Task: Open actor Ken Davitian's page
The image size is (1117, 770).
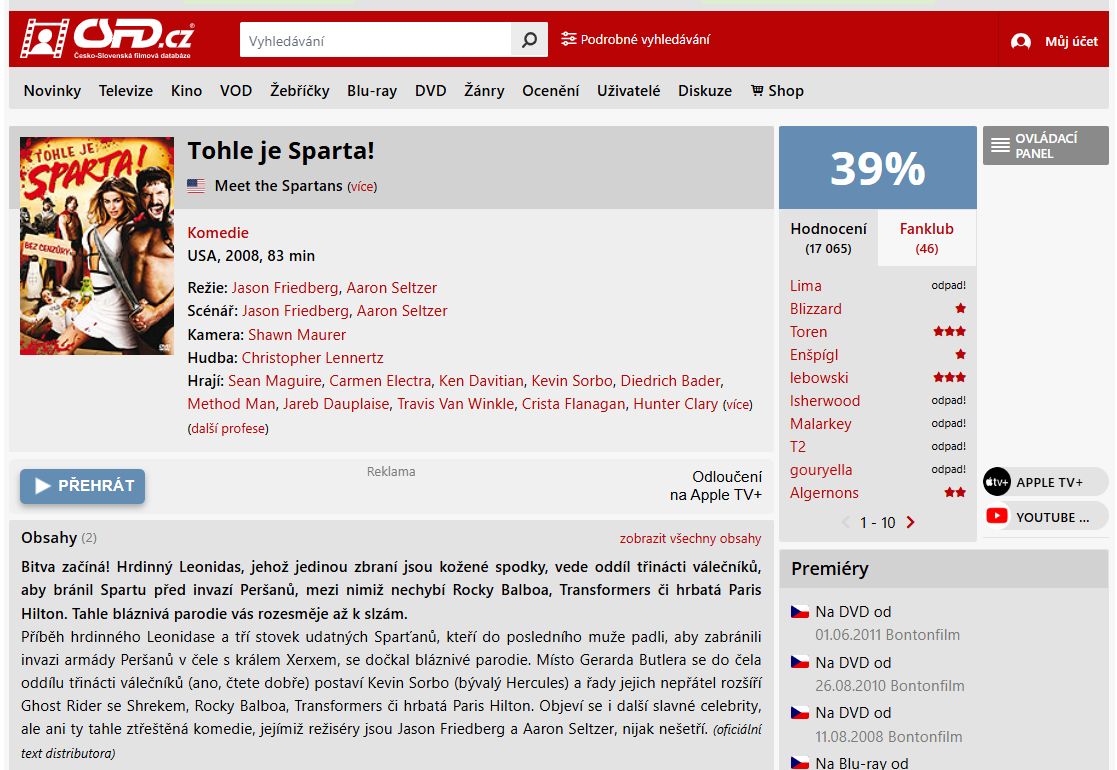Action: click(x=481, y=380)
